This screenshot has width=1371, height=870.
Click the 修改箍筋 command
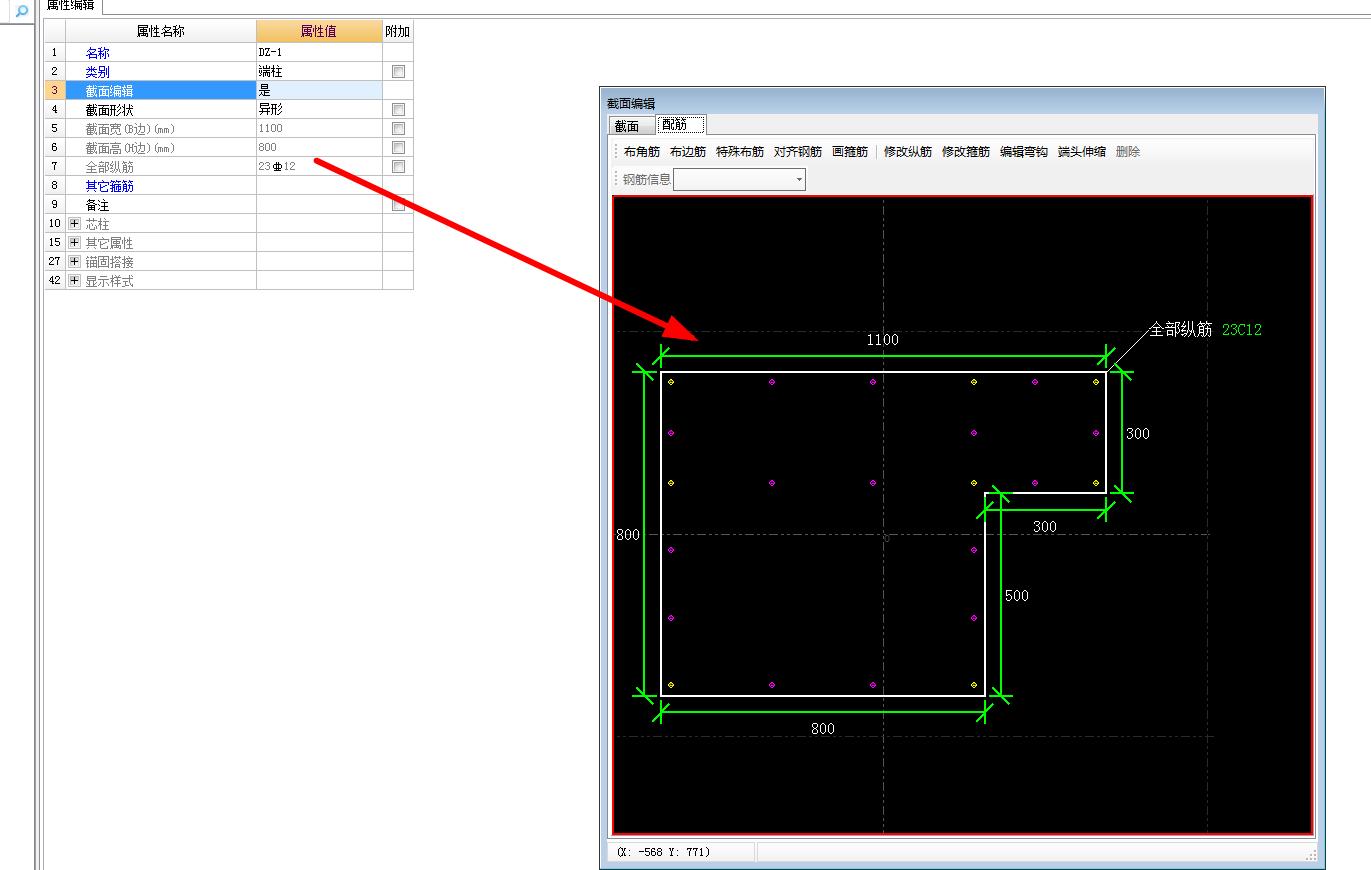pos(966,152)
